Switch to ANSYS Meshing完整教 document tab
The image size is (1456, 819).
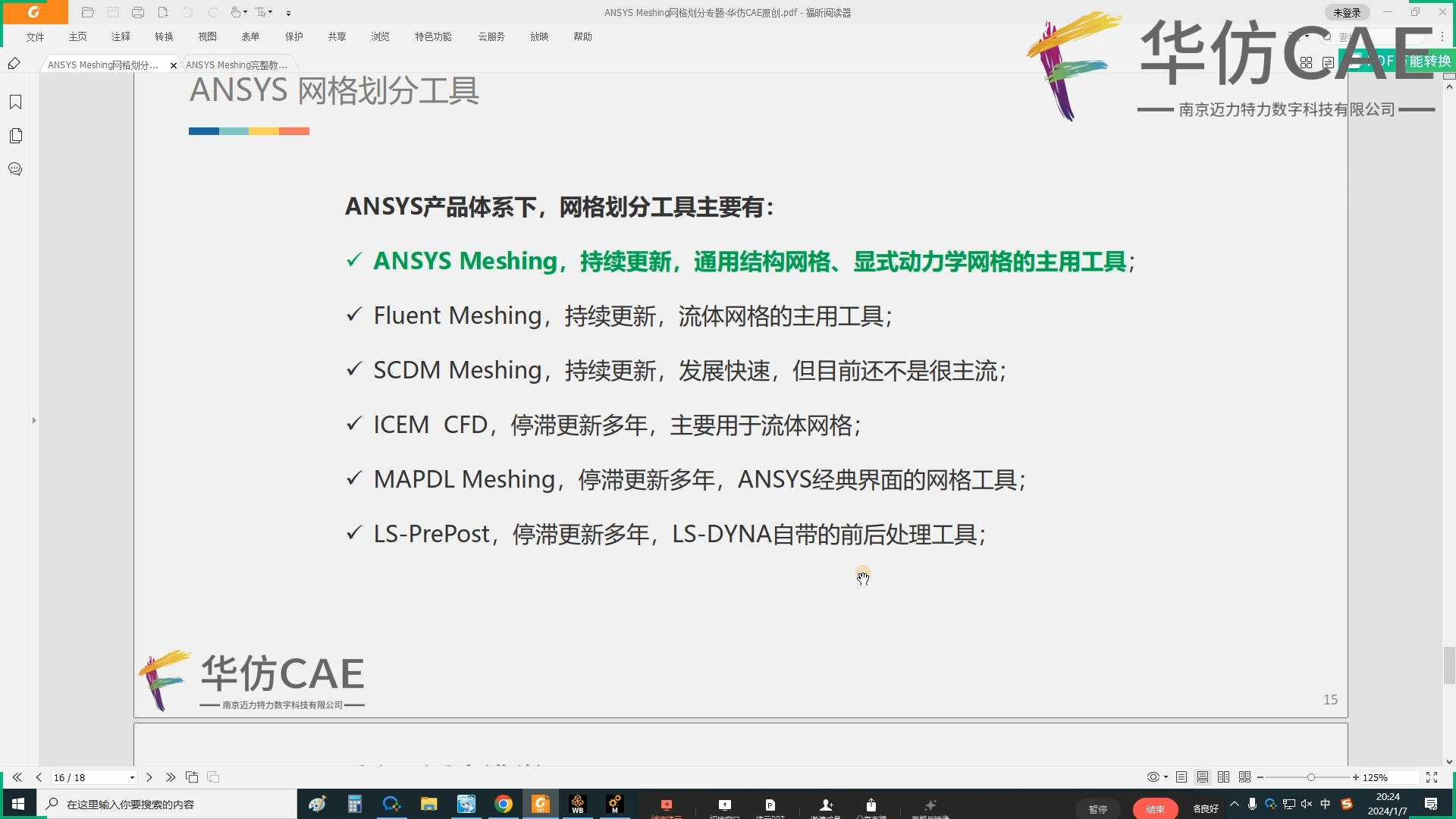237,65
